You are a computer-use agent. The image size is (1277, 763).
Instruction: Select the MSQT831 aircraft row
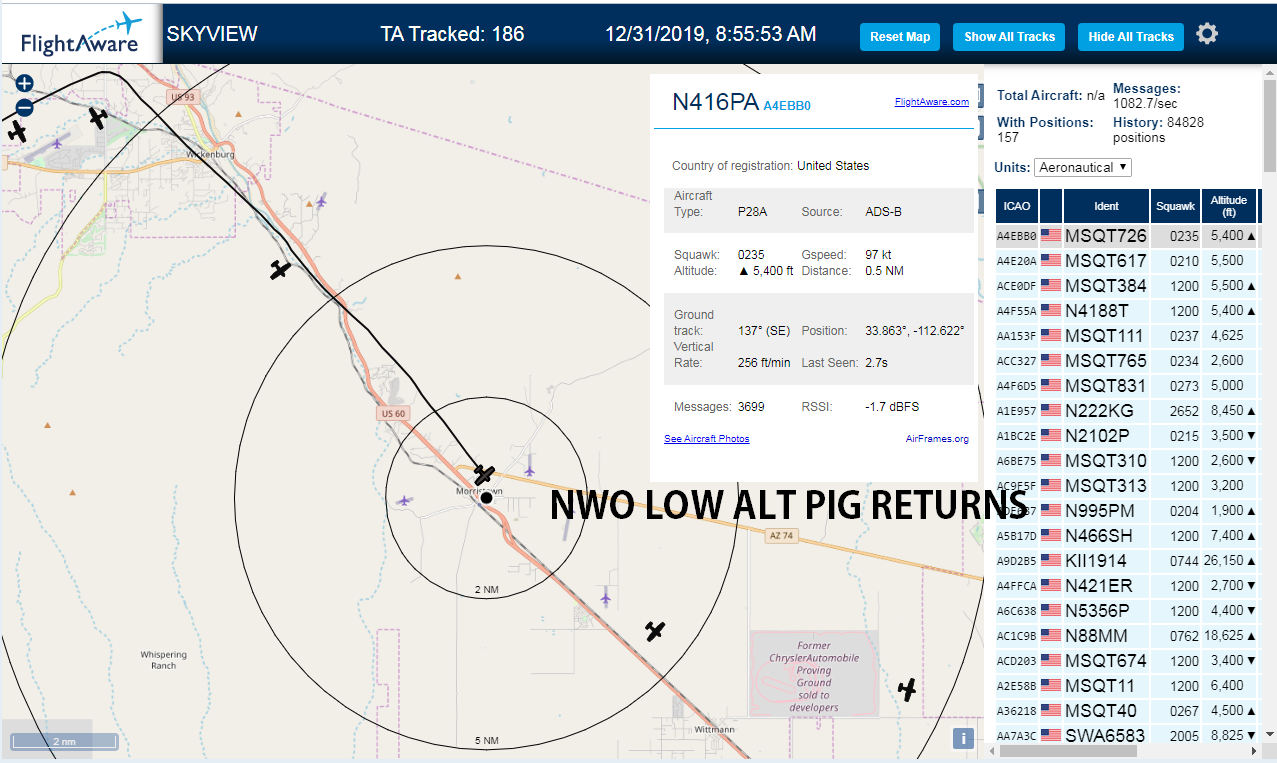pyautogui.click(x=1127, y=386)
